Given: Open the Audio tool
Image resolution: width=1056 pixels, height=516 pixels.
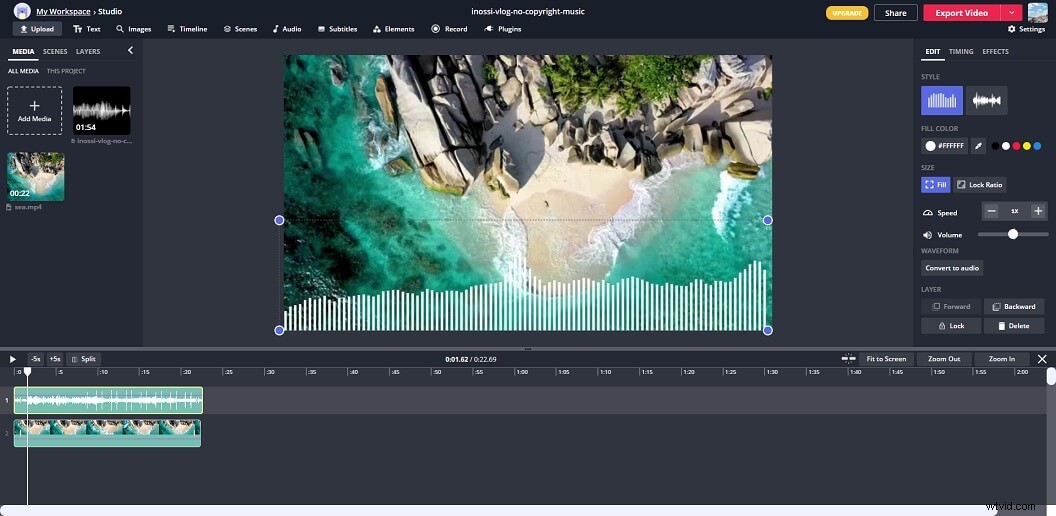Looking at the screenshot, I should [287, 29].
